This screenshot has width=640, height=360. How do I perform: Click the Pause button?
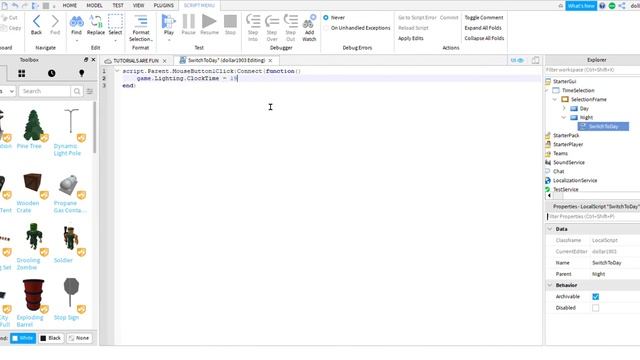click(x=189, y=21)
